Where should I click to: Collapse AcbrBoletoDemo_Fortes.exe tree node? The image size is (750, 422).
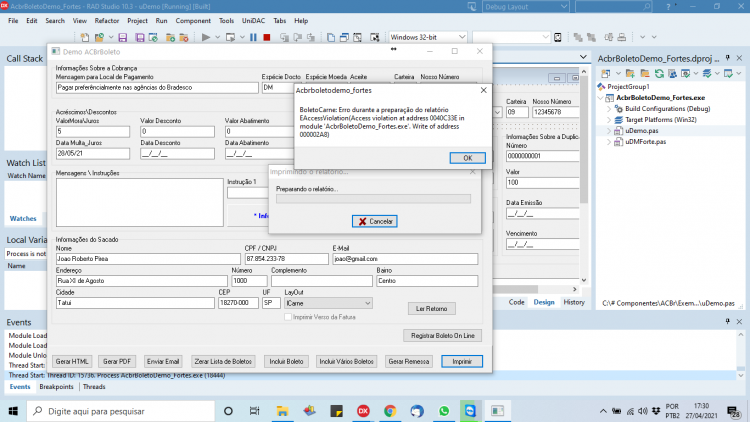(601, 98)
